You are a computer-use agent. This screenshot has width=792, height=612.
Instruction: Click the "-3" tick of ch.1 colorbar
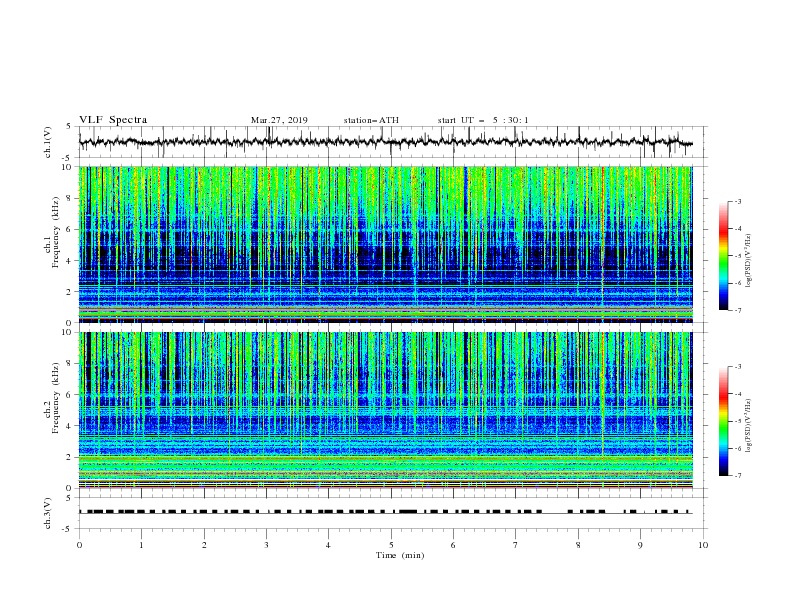[737, 202]
